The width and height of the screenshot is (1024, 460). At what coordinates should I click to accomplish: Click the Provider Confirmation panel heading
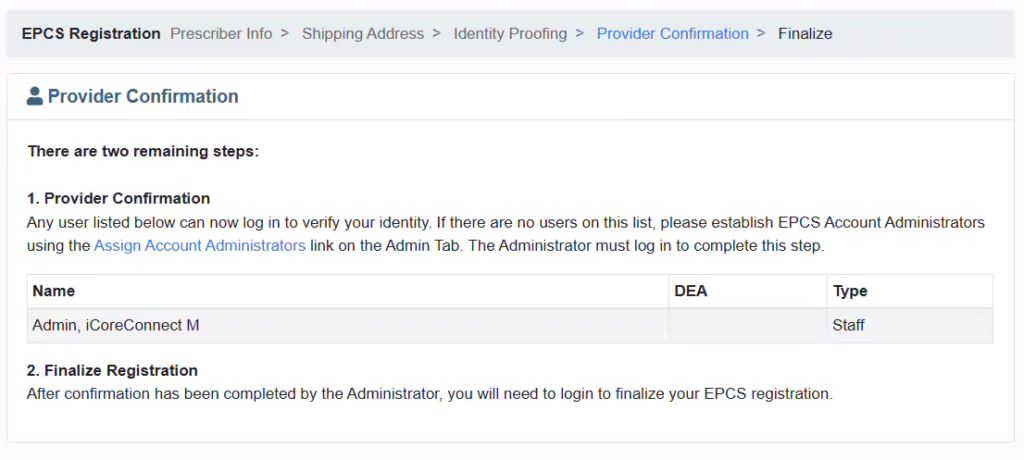click(x=143, y=97)
